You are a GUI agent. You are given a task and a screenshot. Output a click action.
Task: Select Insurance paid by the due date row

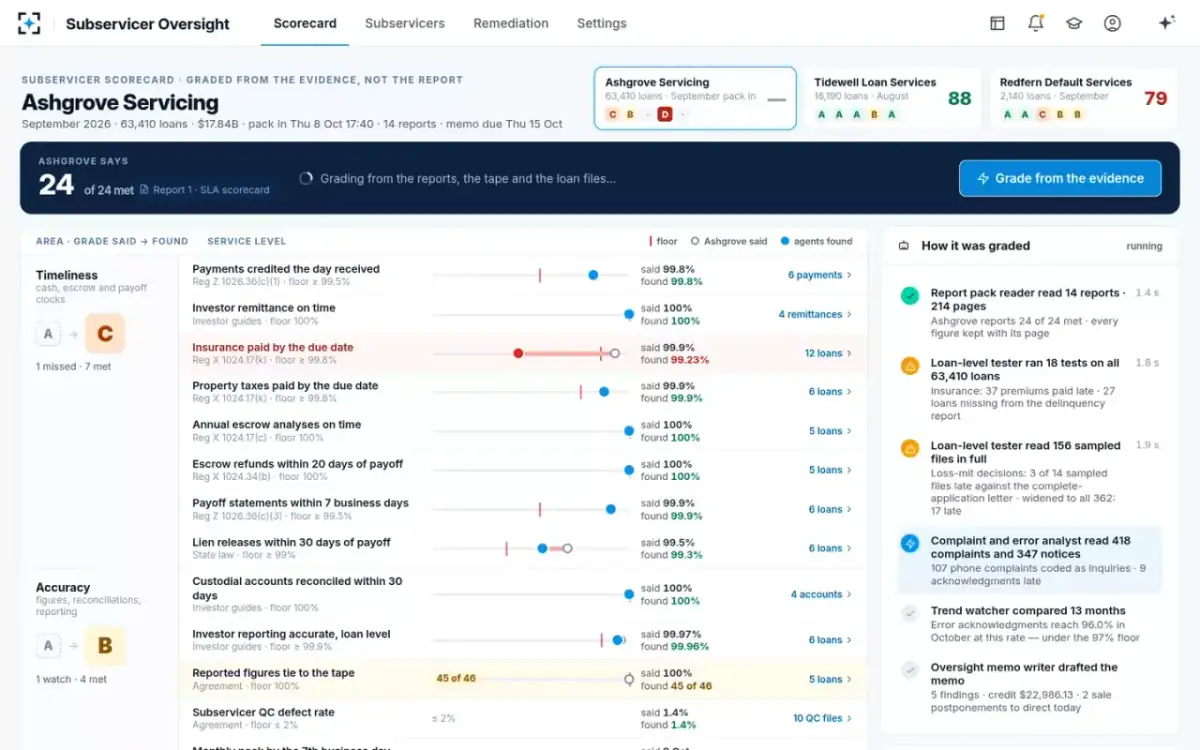tap(523, 353)
